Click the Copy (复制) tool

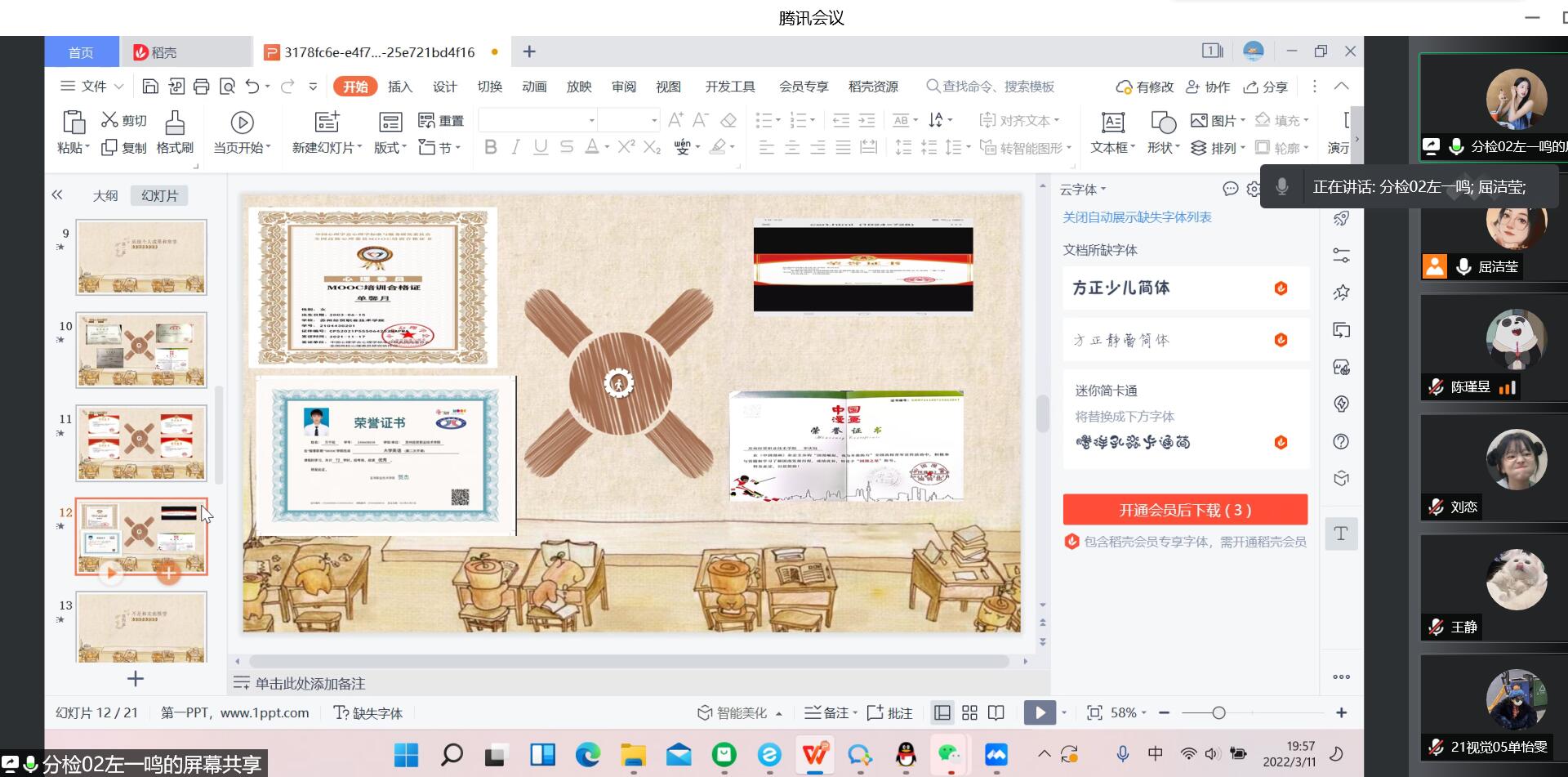pyautogui.click(x=124, y=148)
